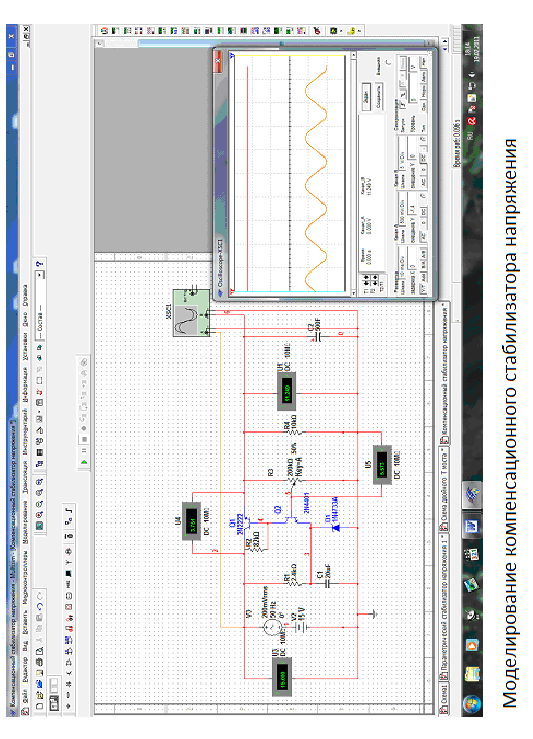Move cursor T1 with left arrow
This screenshot has height=739, width=533.
click(x=366, y=282)
